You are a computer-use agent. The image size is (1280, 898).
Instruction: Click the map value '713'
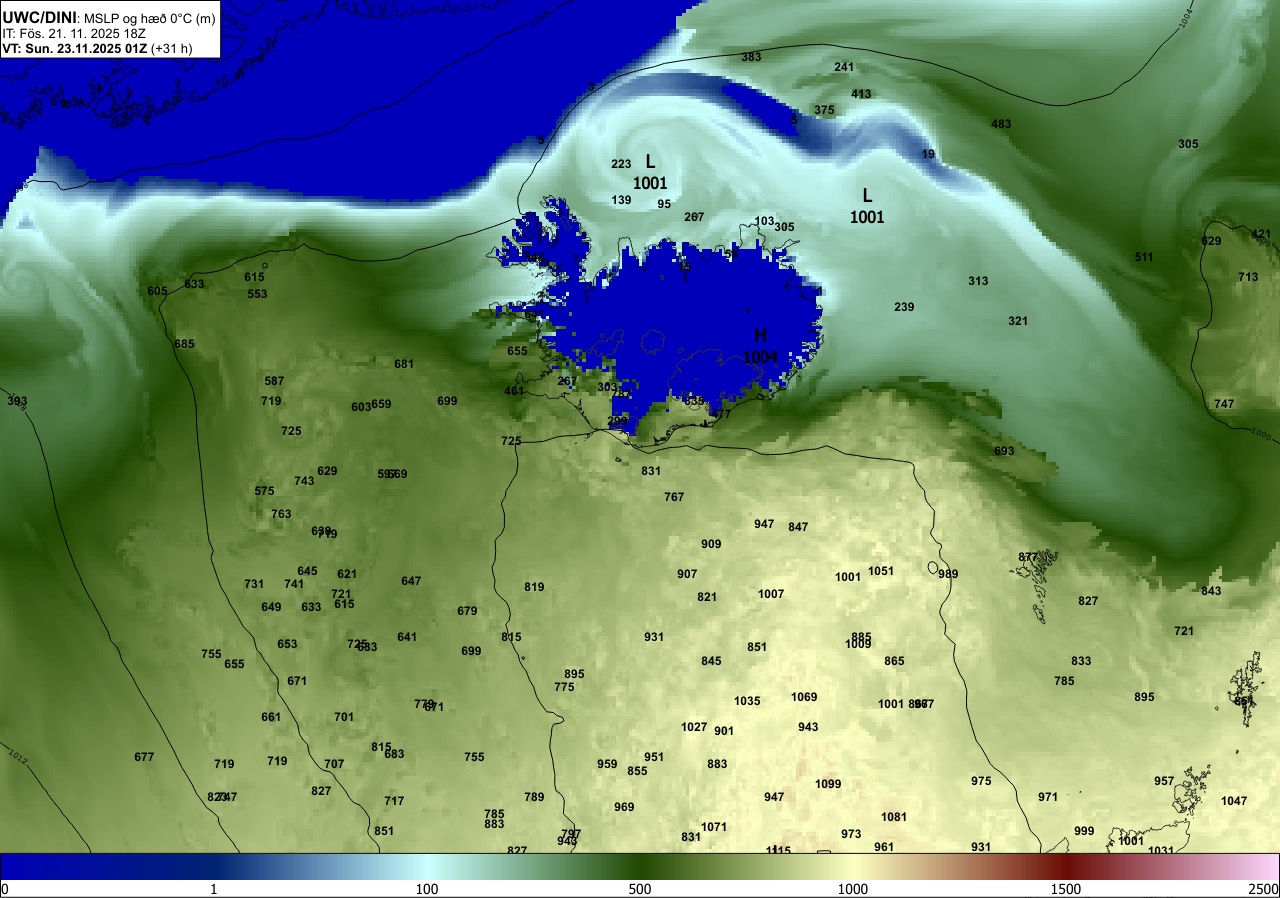[x=1248, y=277]
